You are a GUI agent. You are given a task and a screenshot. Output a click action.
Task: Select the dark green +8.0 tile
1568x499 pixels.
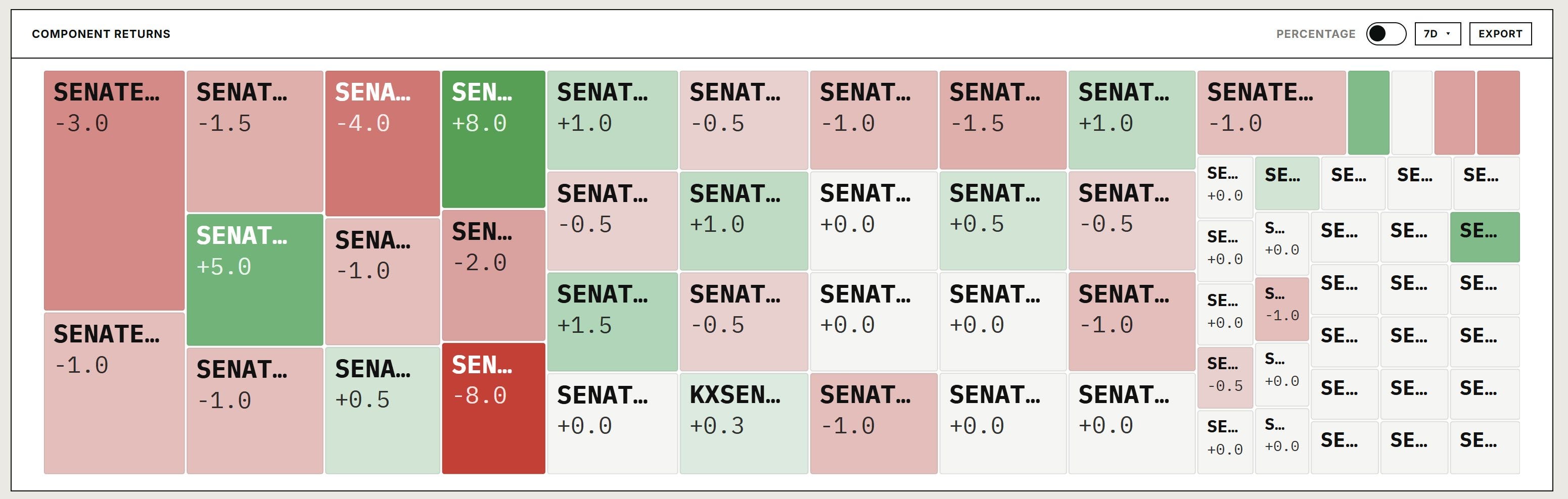tap(493, 139)
